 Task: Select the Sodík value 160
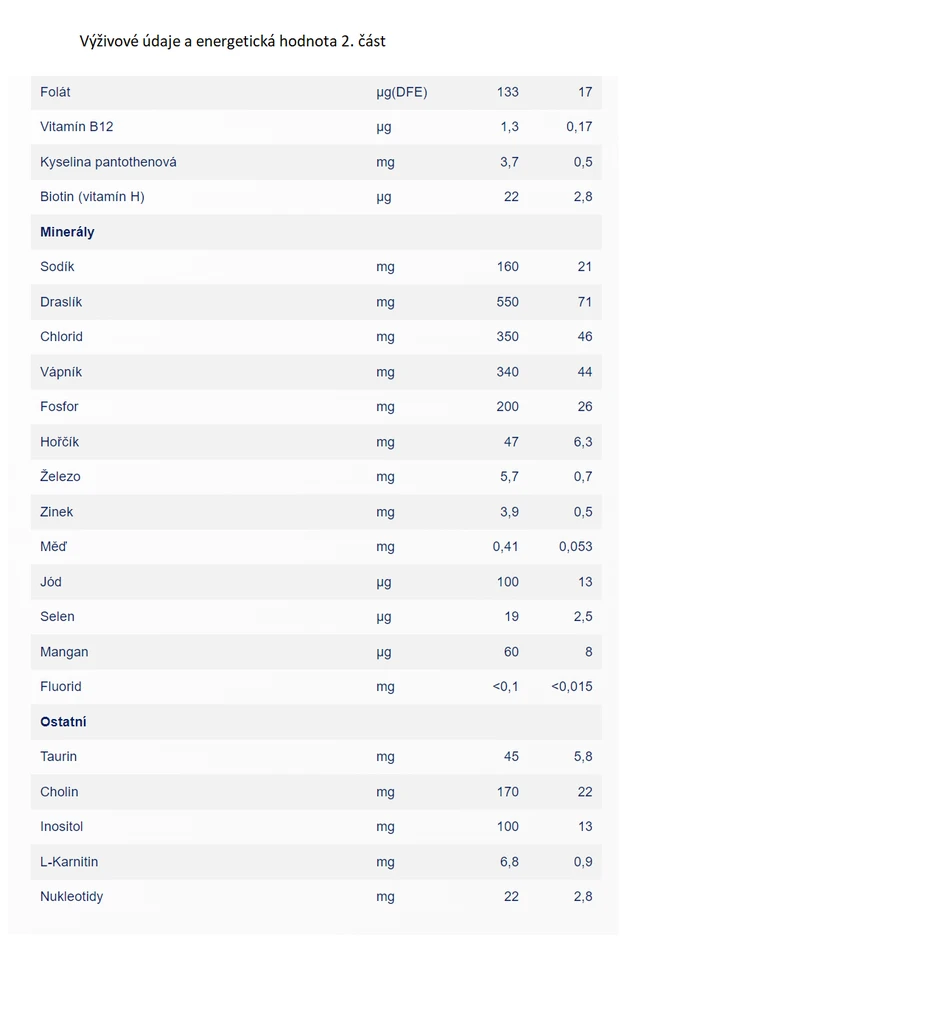(x=507, y=266)
